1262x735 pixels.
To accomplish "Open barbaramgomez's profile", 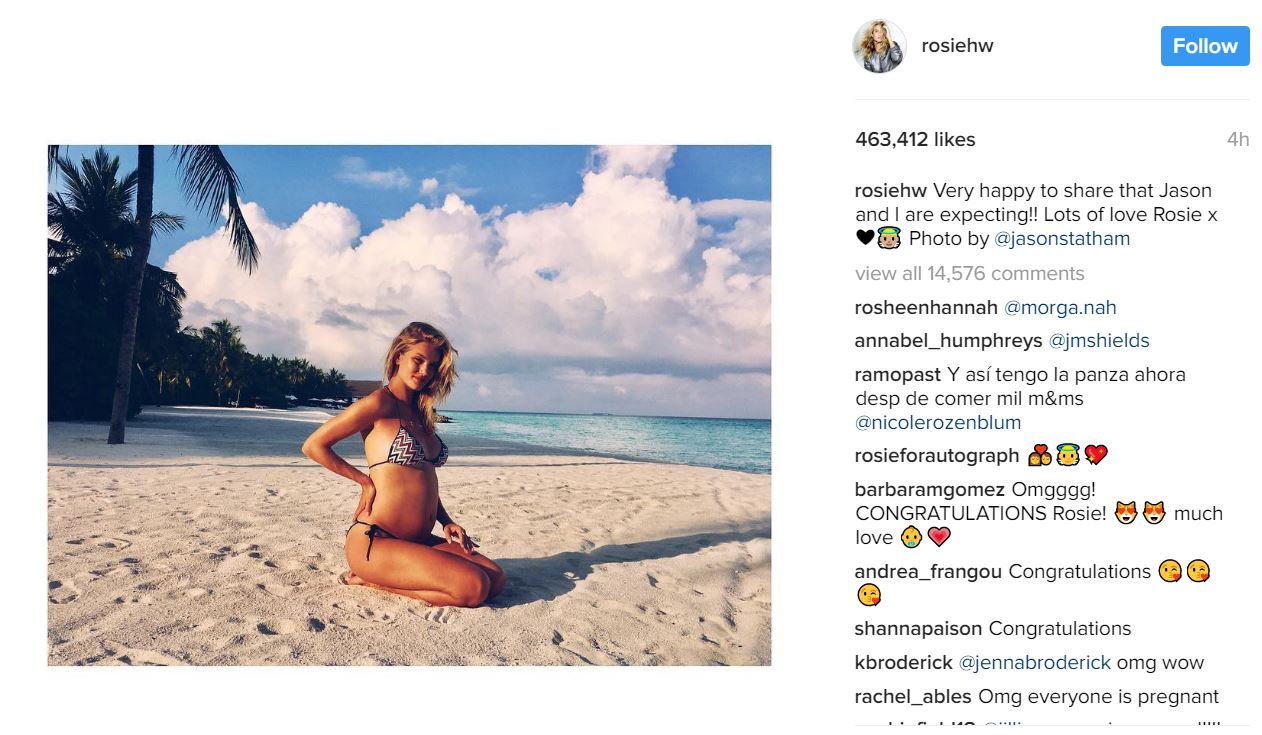I will pos(930,490).
